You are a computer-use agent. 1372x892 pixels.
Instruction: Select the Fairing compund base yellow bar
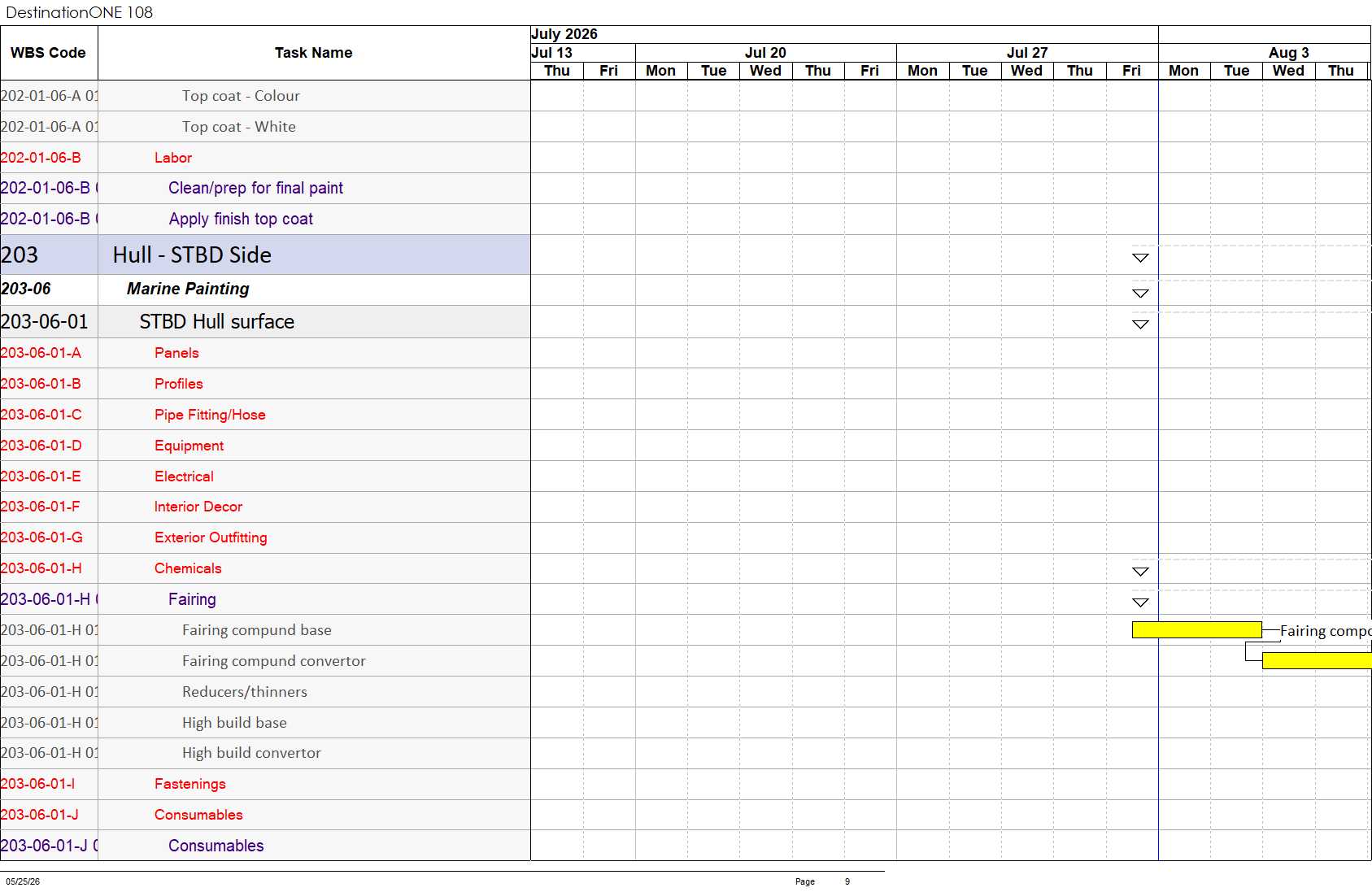(x=1196, y=629)
